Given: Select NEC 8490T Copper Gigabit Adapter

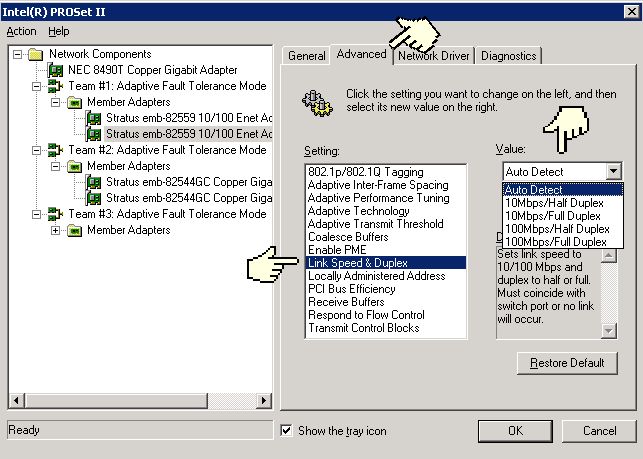Looking at the screenshot, I should (x=153, y=70).
